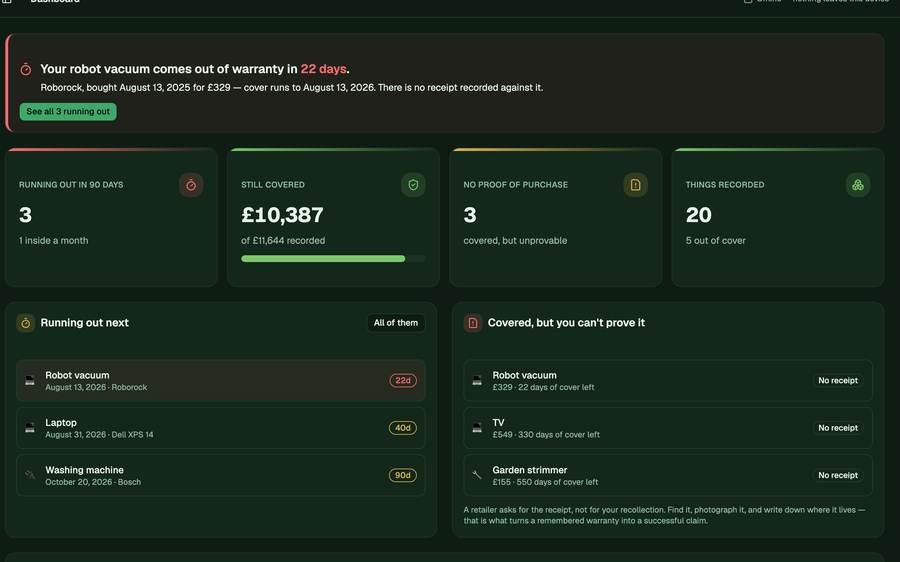
Task: Click the 'A retailer asks for the receipt' note
Action: point(664,516)
